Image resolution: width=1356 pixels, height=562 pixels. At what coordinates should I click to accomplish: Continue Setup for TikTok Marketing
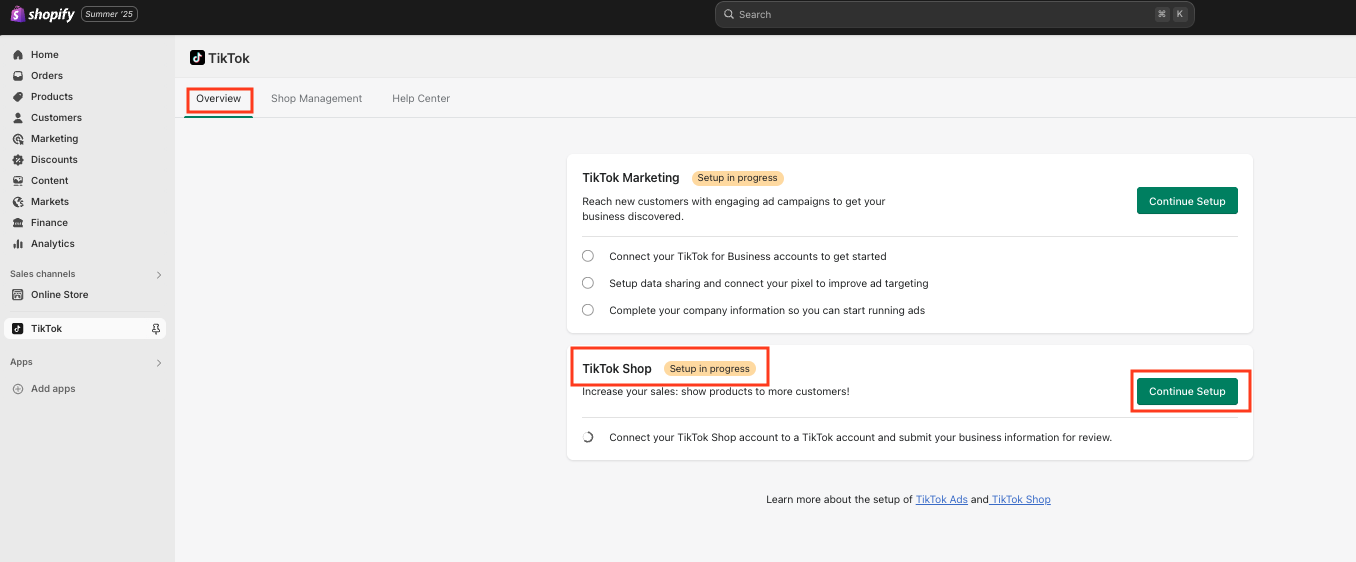tap(1187, 201)
